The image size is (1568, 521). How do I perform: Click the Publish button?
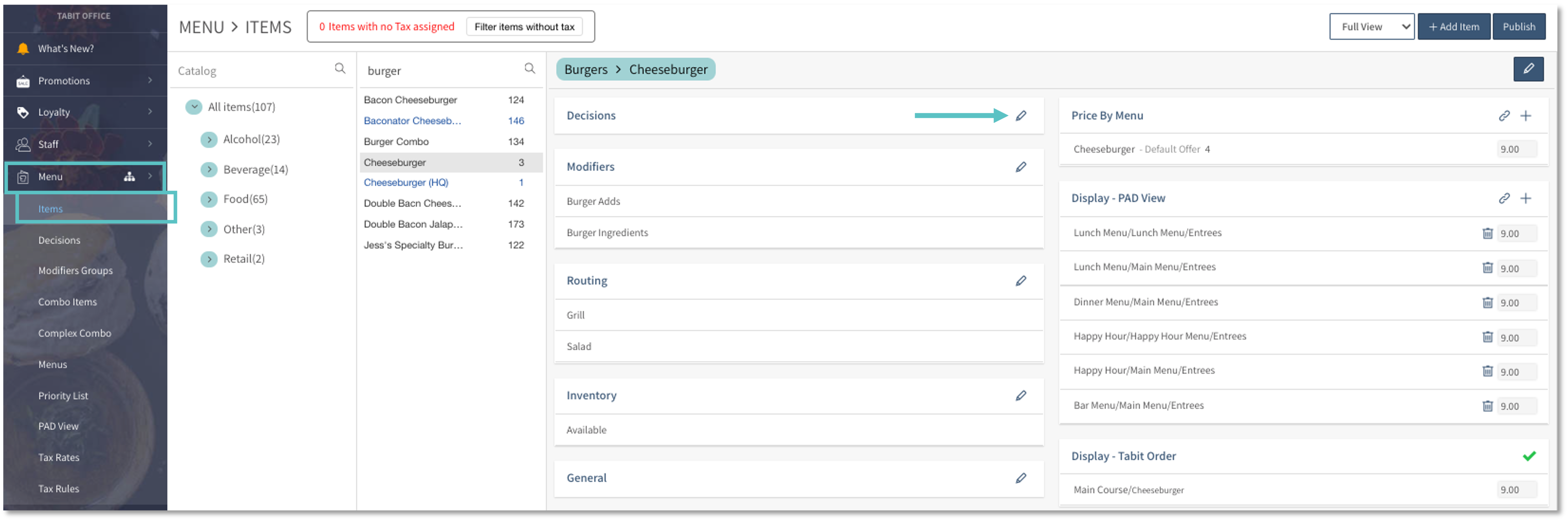(x=1518, y=27)
